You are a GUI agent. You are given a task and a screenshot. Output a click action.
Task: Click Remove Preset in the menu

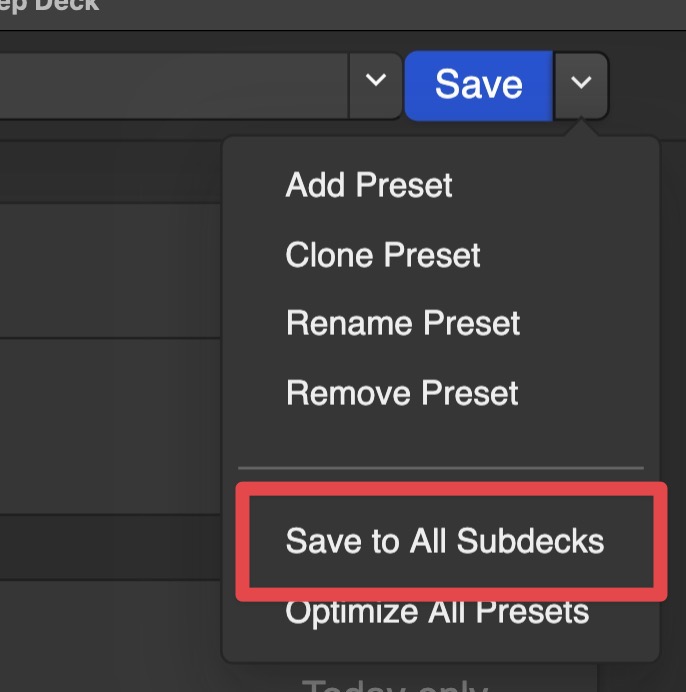402,392
